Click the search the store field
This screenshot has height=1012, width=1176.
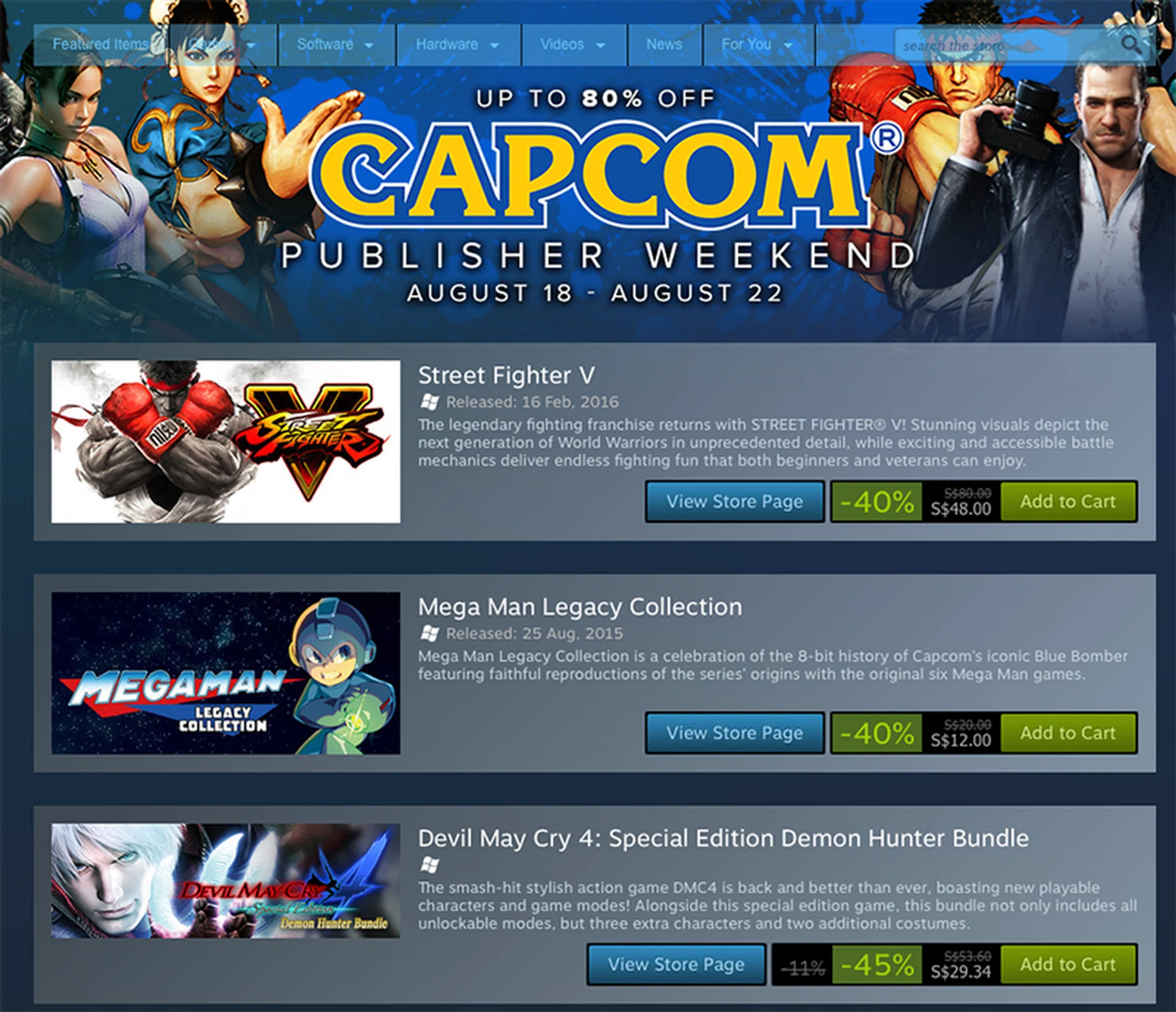point(1008,45)
